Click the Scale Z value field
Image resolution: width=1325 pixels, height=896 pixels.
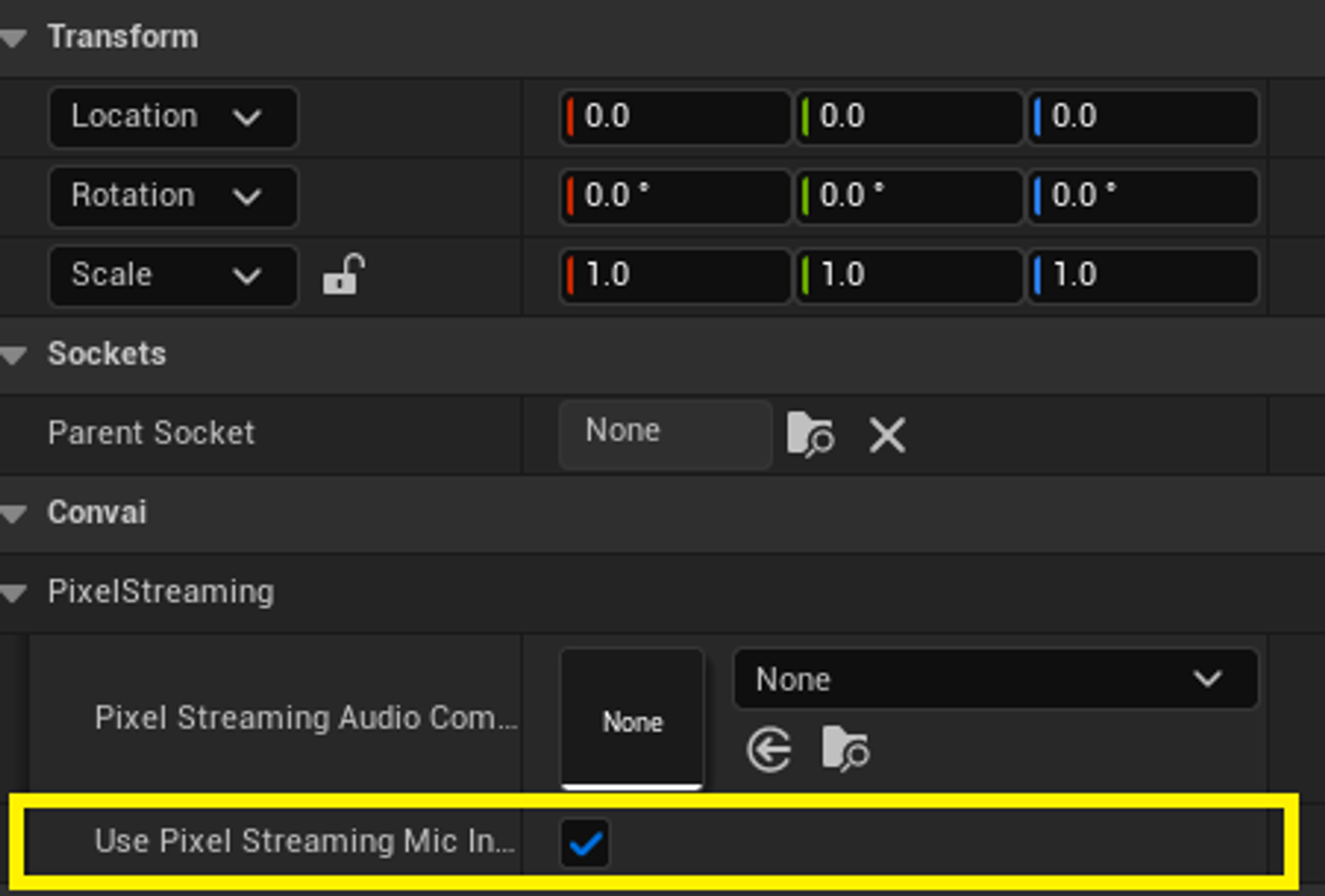click(x=1143, y=276)
